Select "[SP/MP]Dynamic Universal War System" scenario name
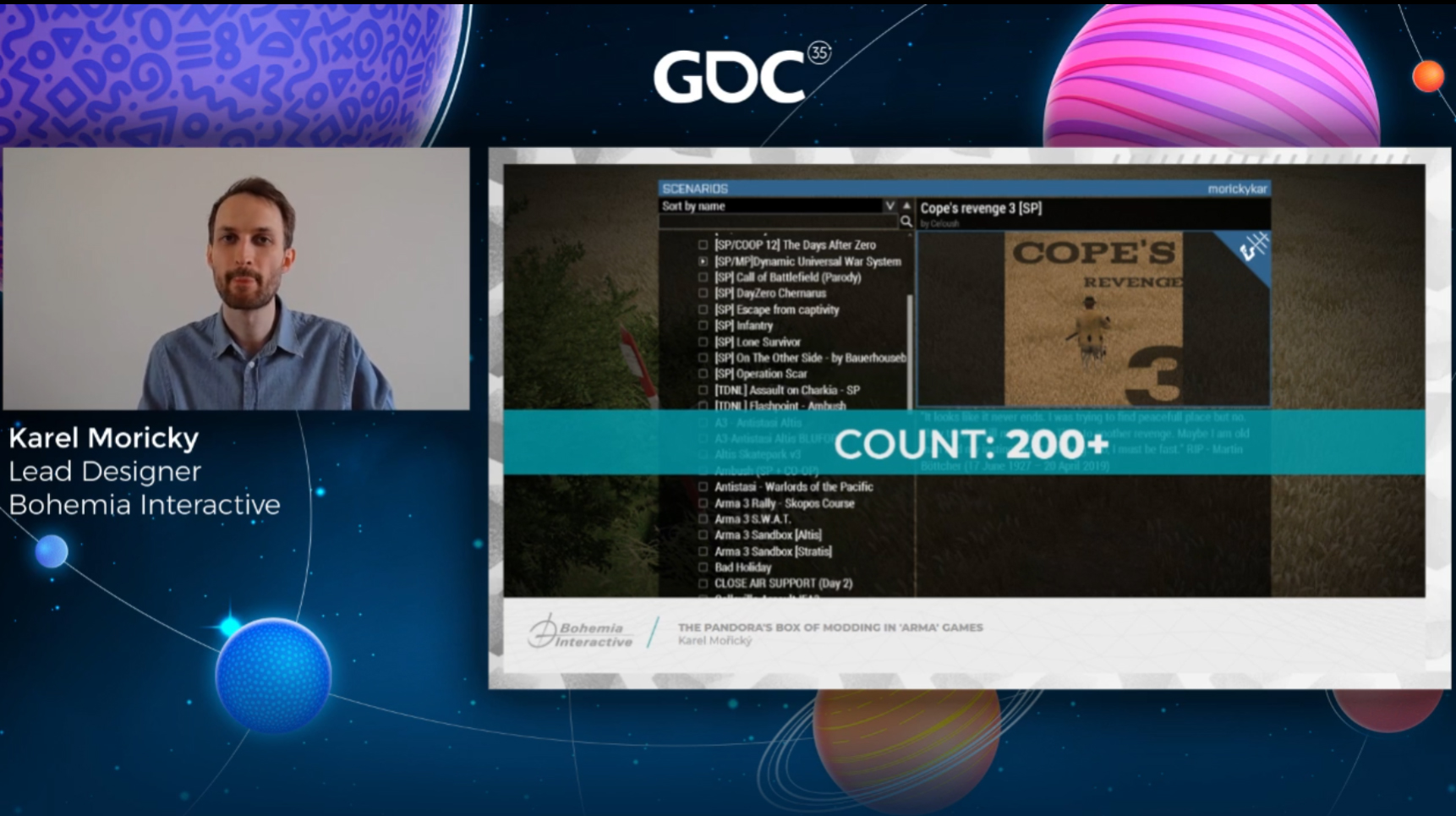 pyautogui.click(x=807, y=261)
